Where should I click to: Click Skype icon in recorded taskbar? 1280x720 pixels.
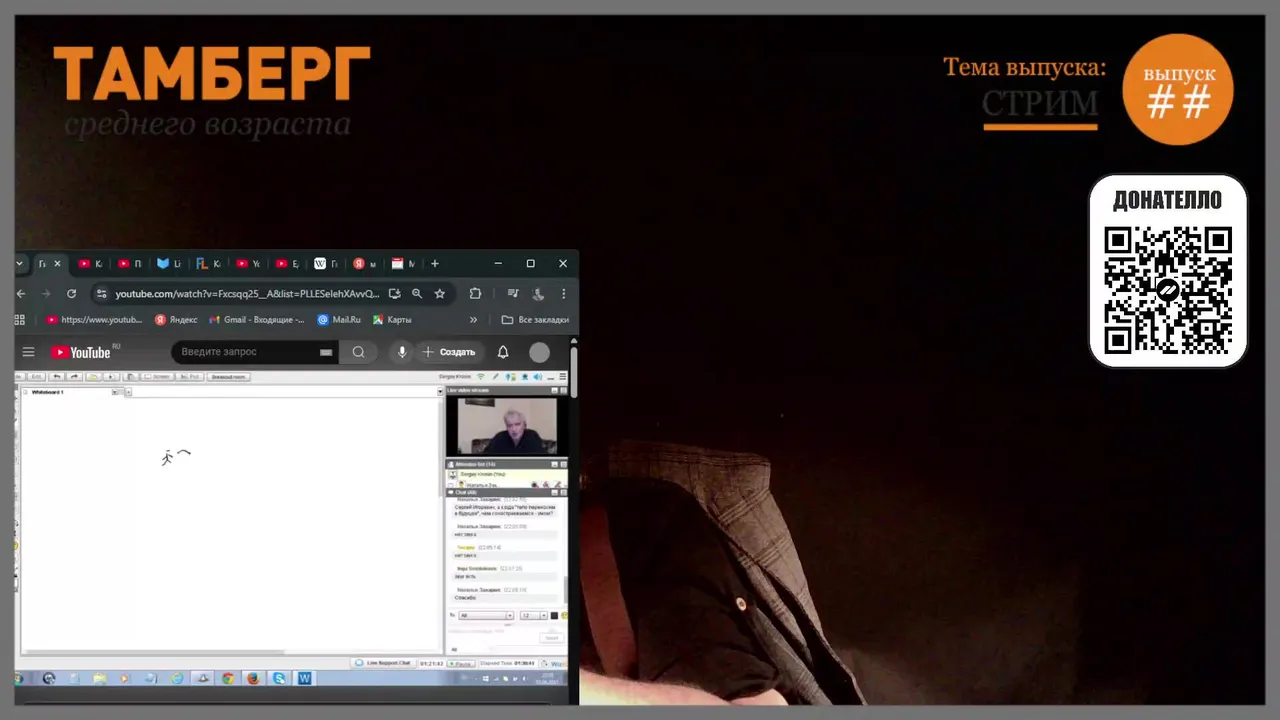point(279,678)
